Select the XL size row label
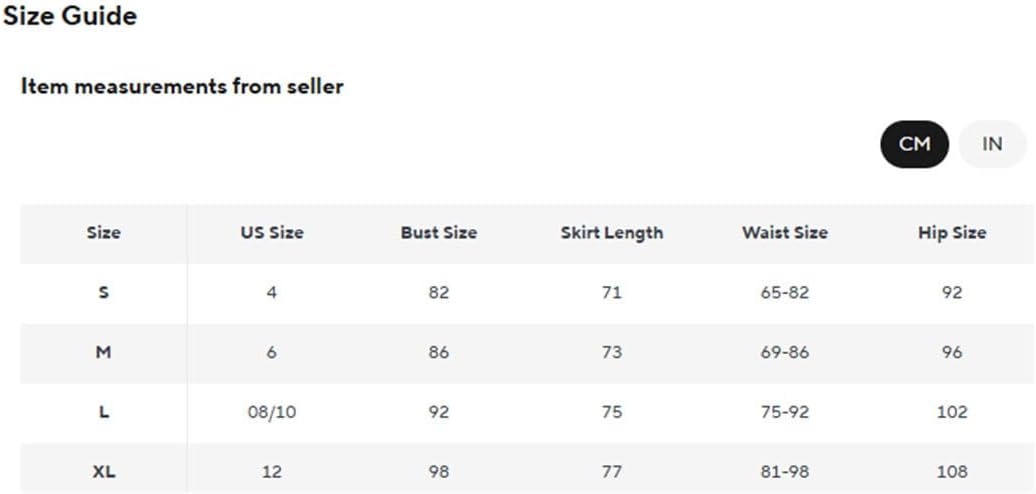 [x=104, y=472]
